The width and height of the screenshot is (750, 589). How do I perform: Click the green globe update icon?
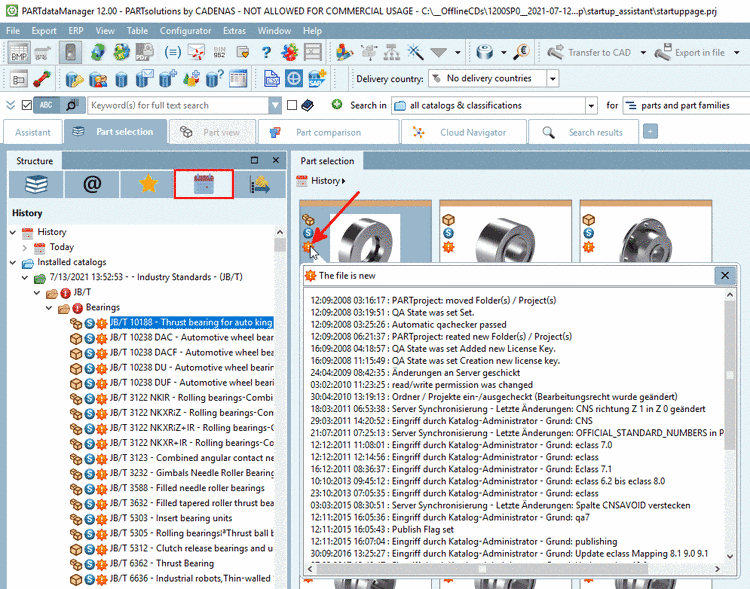98,52
